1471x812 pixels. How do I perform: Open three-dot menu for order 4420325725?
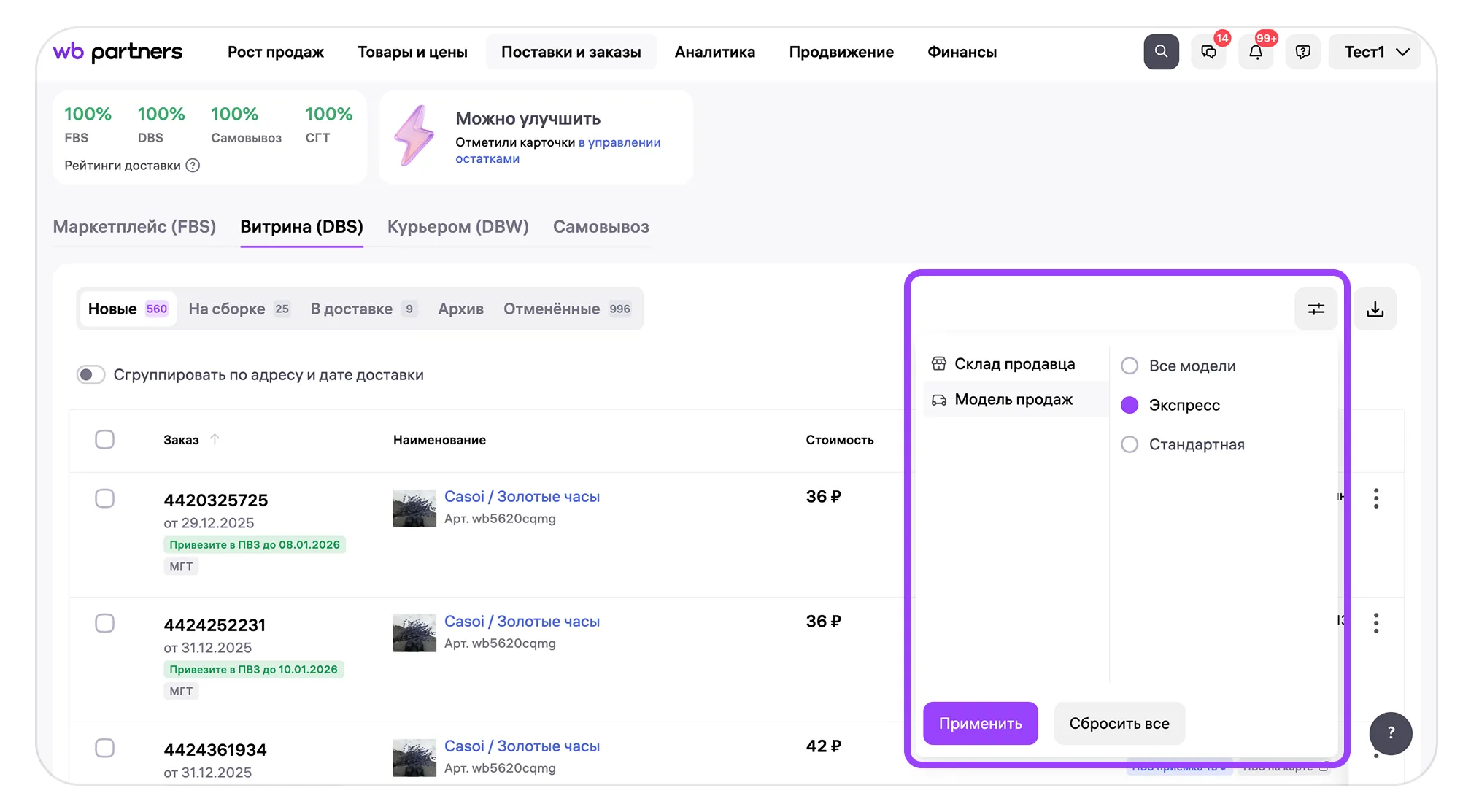point(1375,498)
